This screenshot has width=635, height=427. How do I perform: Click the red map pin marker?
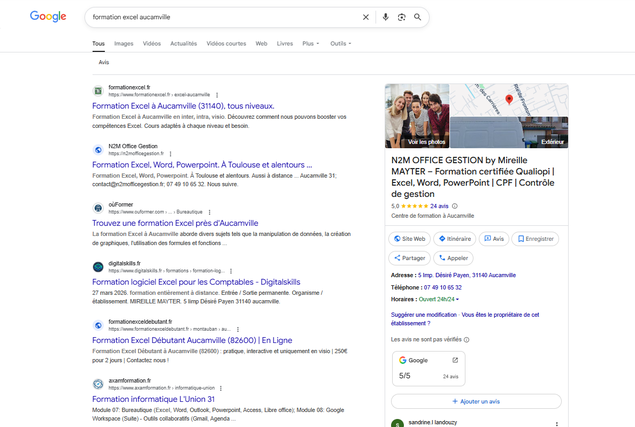tap(509, 99)
